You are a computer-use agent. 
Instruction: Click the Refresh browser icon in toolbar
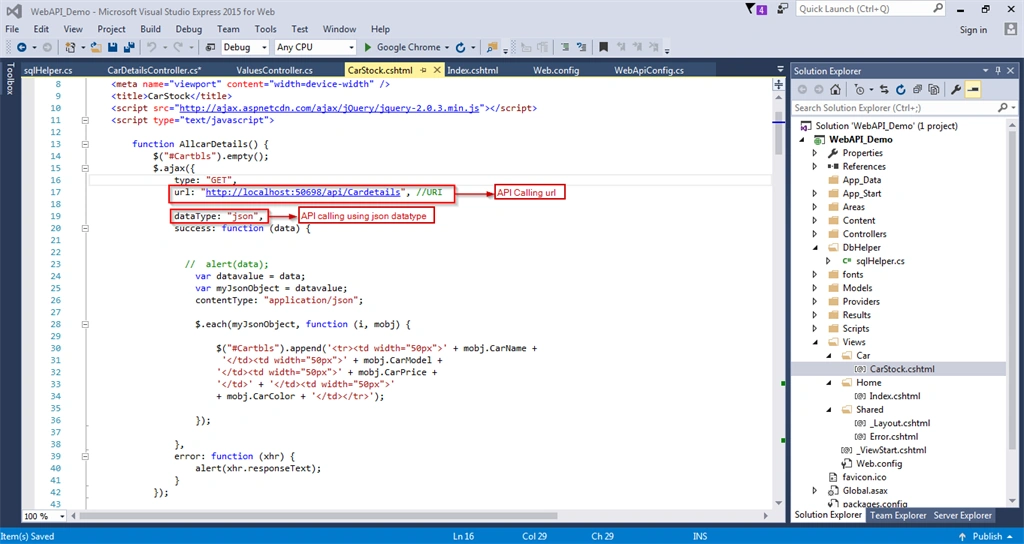click(x=460, y=47)
